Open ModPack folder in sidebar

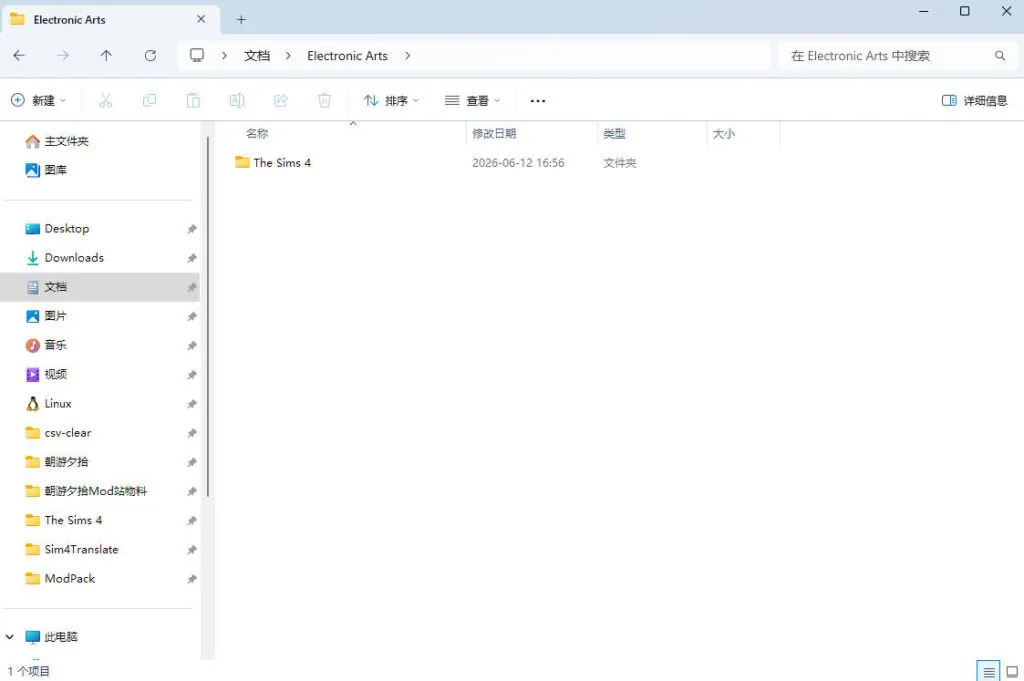tap(70, 579)
